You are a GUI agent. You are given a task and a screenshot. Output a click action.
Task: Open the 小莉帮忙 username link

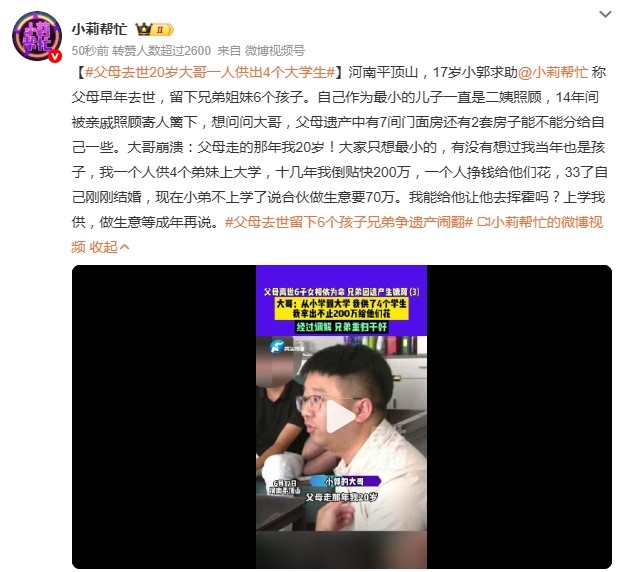coord(99,29)
